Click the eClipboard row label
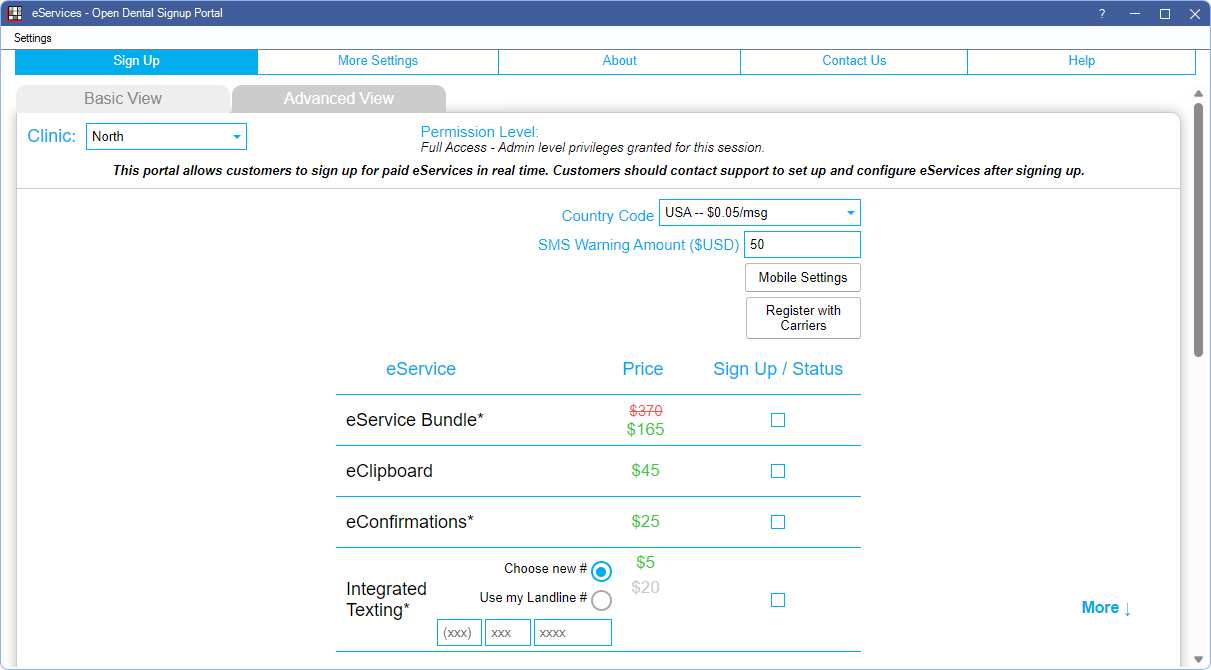The height and width of the screenshot is (670, 1211). coord(390,471)
